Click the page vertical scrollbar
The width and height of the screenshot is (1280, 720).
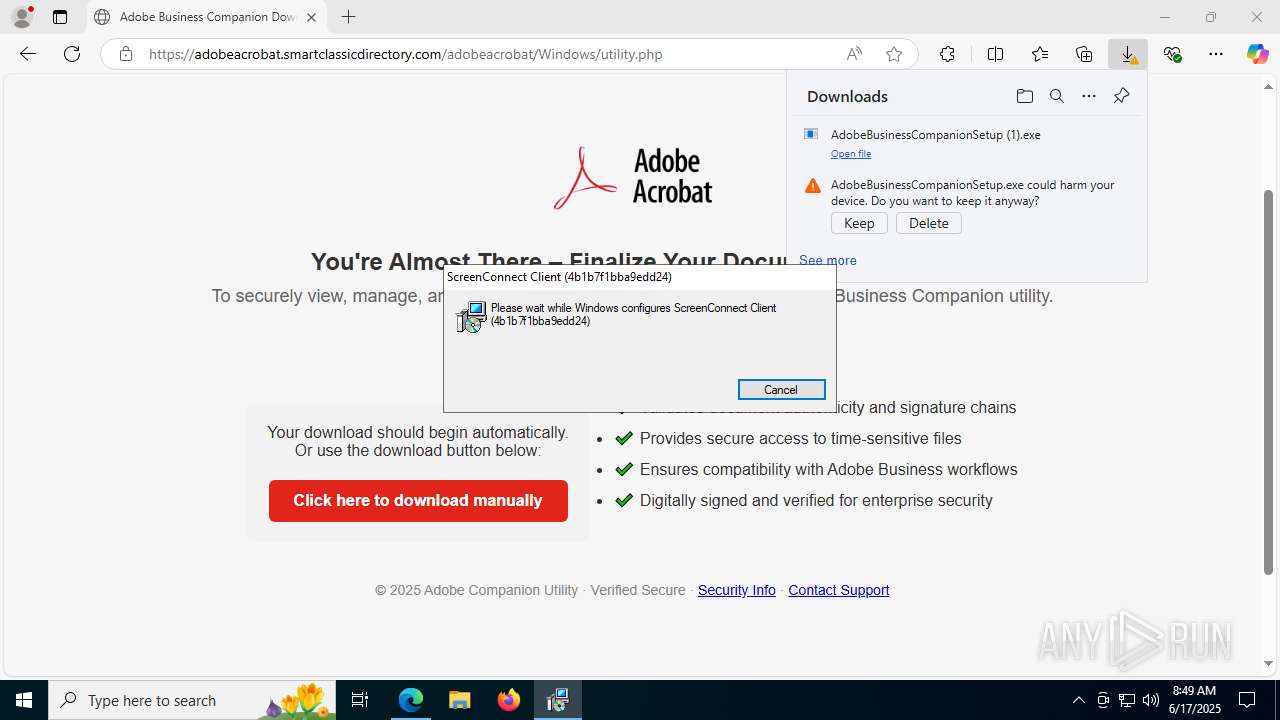click(x=1269, y=380)
